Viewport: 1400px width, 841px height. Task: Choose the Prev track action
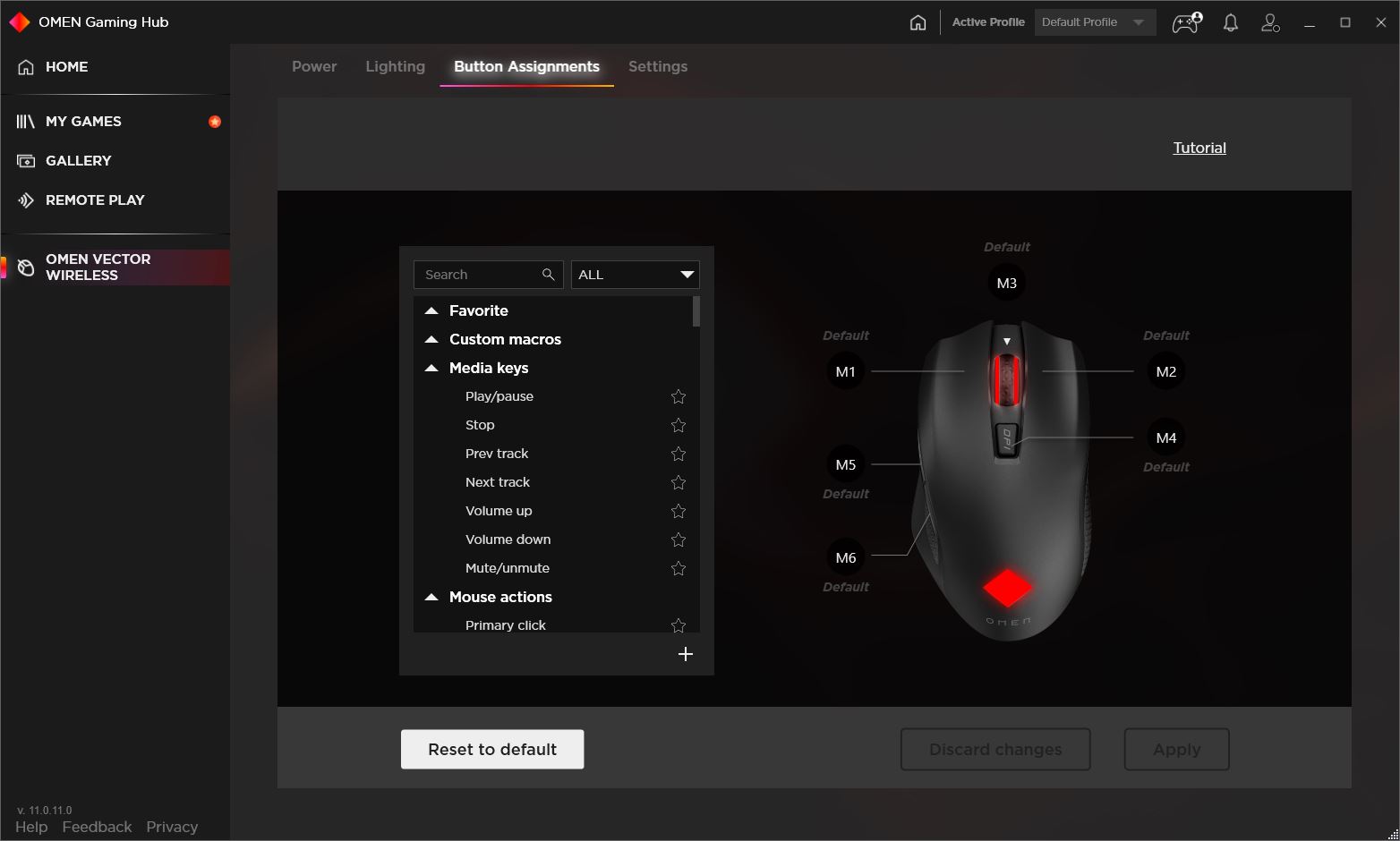pyautogui.click(x=497, y=454)
